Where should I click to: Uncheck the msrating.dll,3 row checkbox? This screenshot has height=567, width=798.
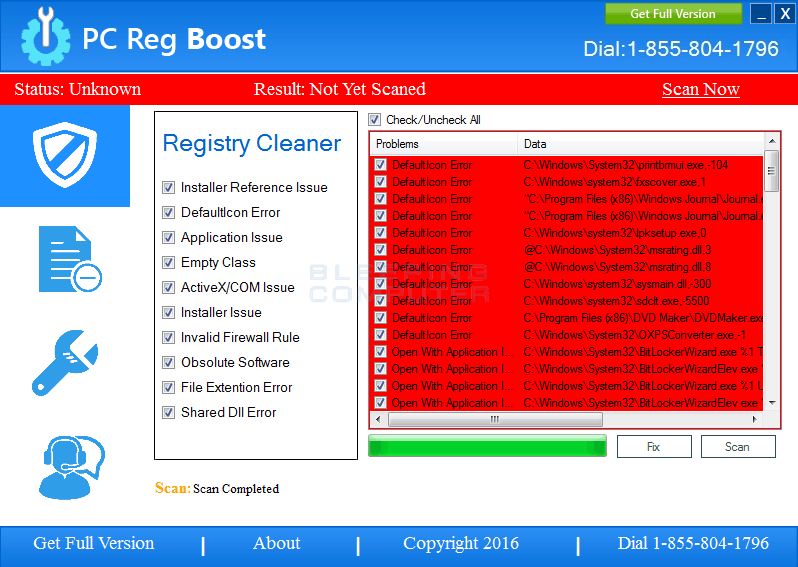(380, 250)
